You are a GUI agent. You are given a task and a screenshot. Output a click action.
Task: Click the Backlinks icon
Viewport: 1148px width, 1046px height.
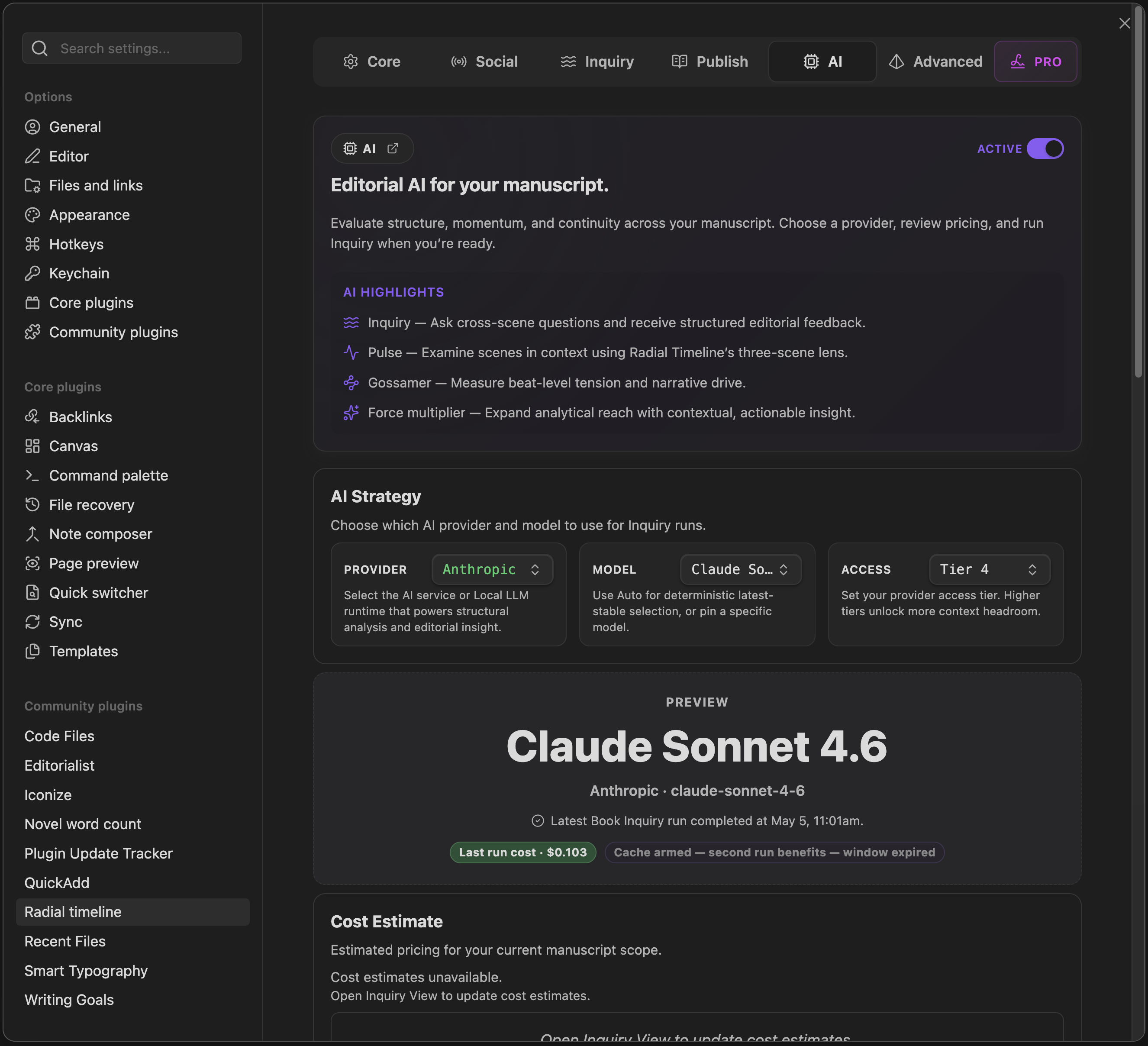[32, 417]
